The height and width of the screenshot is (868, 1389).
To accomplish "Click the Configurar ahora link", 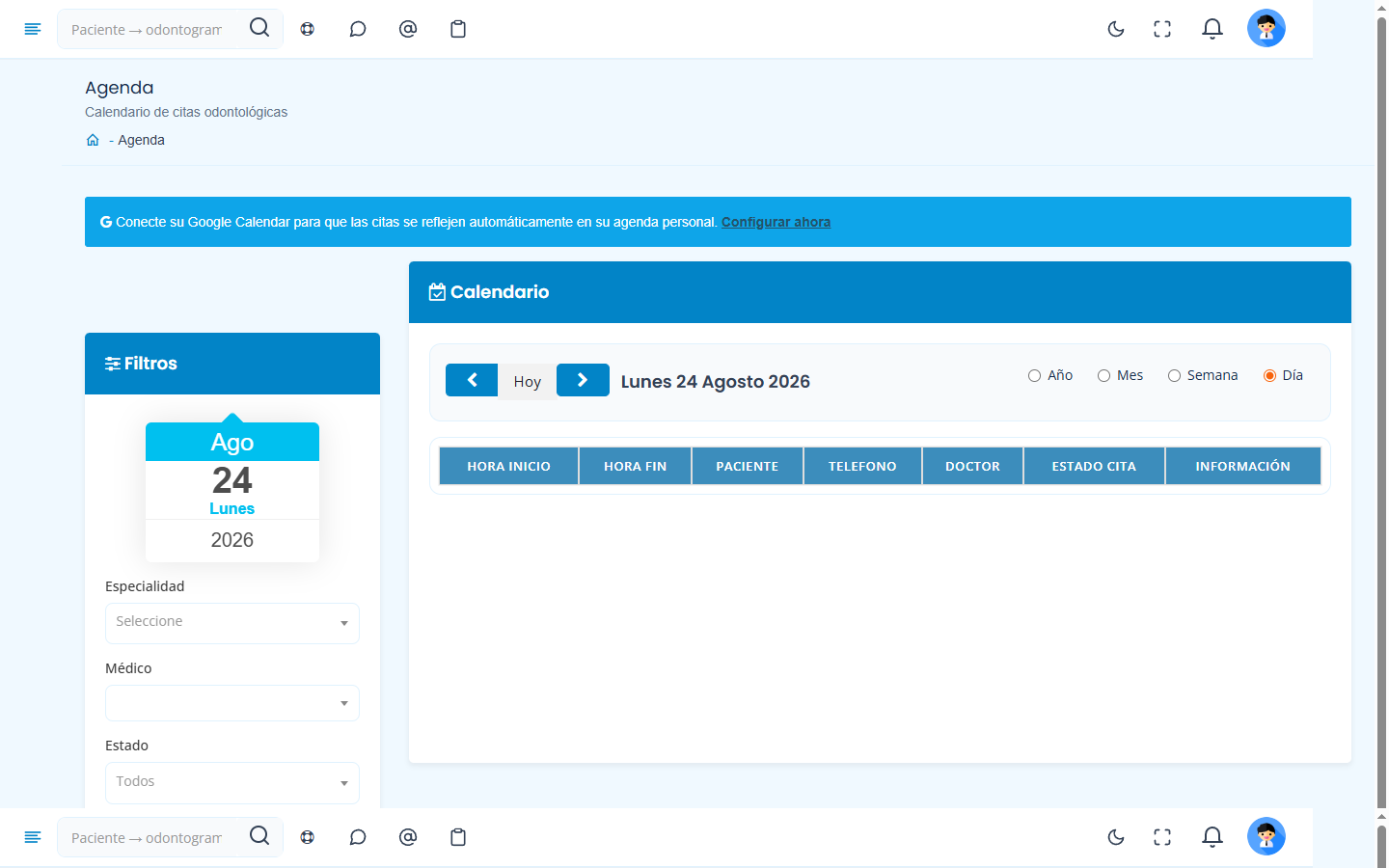I will coord(776,222).
